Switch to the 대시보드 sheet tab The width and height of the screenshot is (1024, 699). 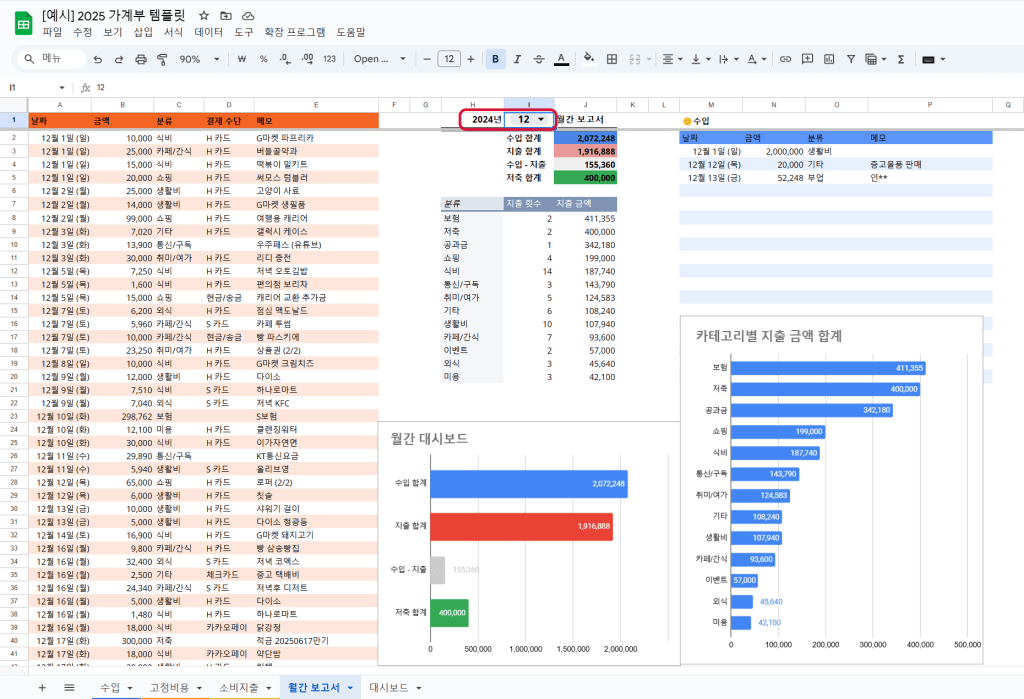388,687
